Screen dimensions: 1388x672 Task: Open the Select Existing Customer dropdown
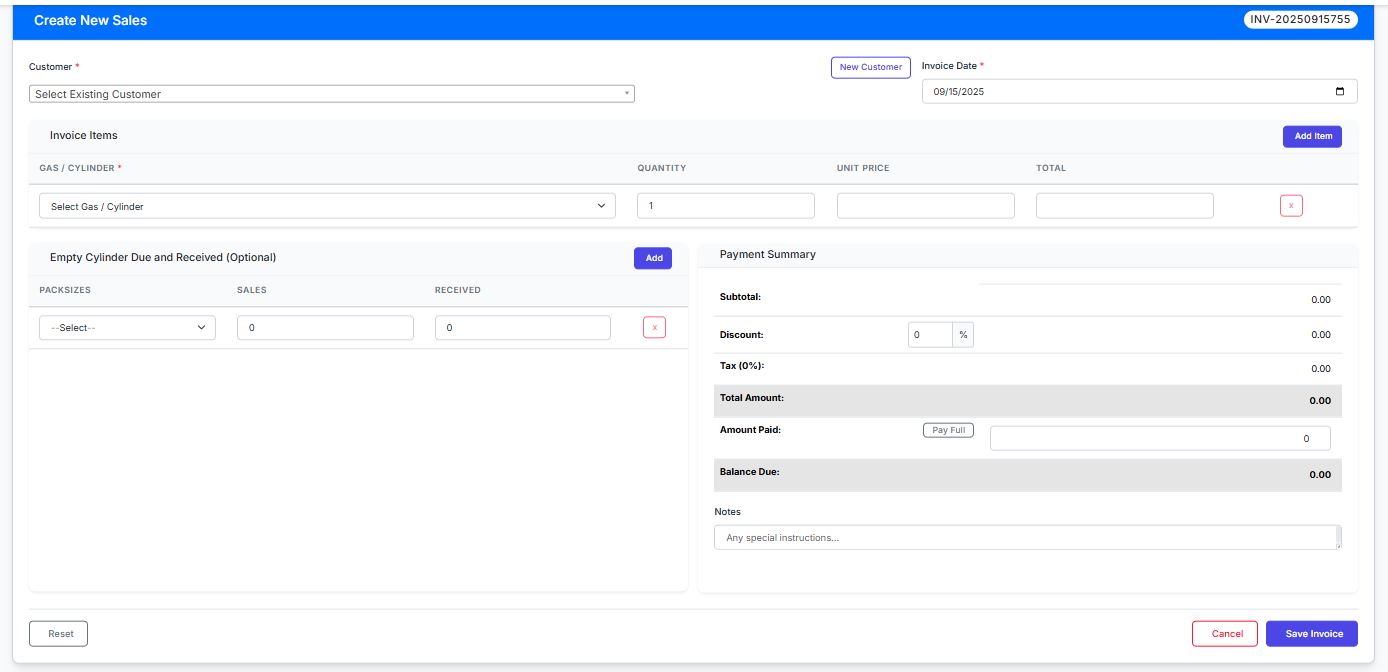click(x=331, y=94)
